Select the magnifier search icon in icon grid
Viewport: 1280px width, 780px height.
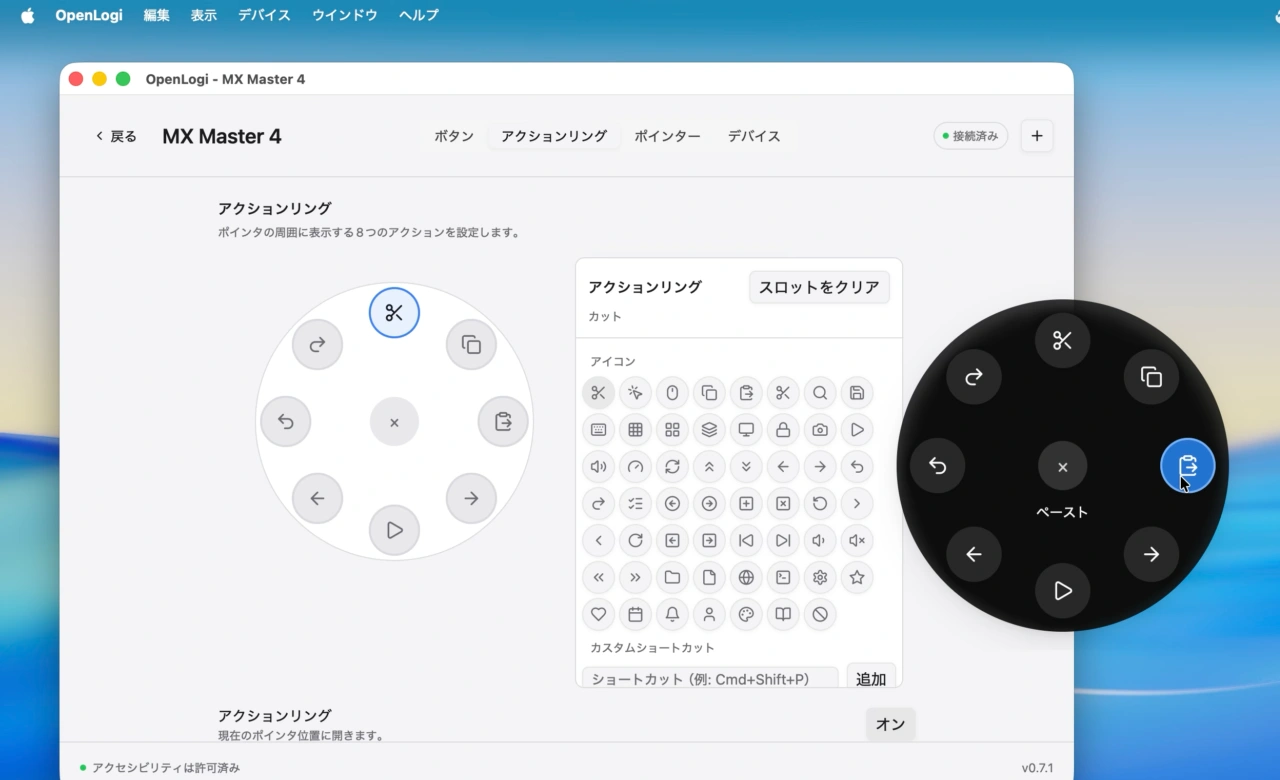coord(820,393)
